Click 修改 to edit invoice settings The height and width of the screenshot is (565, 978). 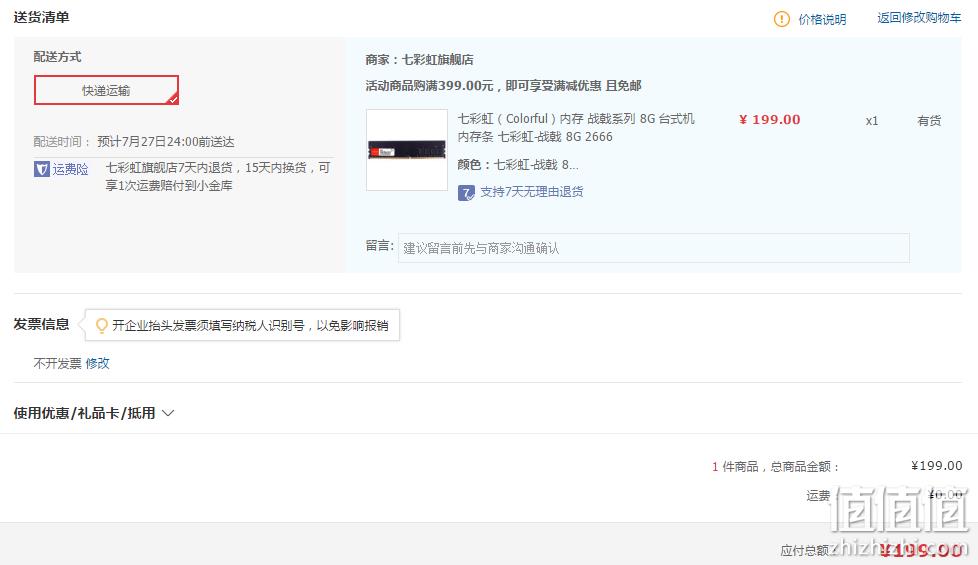pos(97,364)
